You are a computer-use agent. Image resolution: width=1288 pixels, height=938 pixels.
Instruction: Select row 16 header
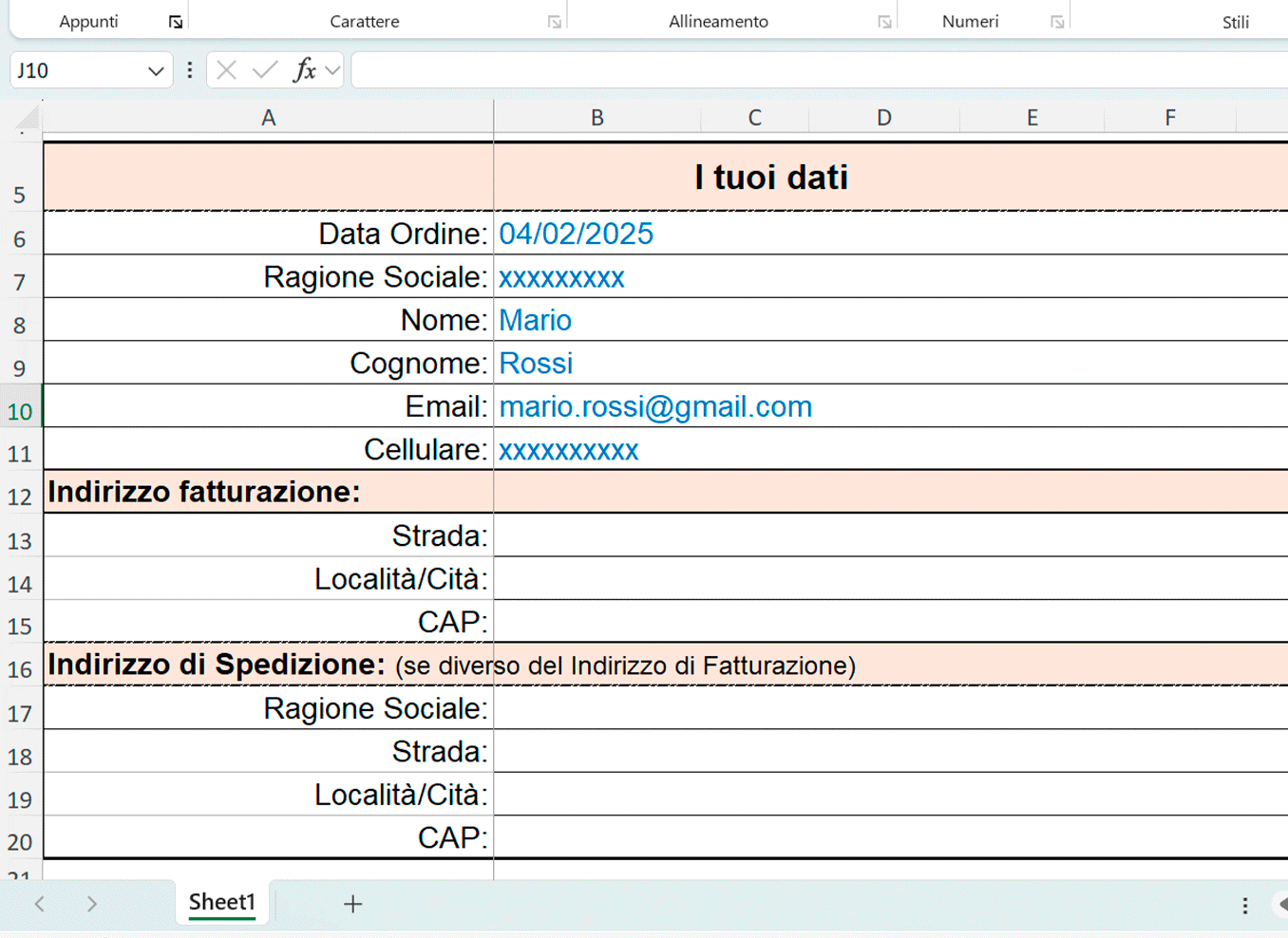pyautogui.click(x=20, y=665)
